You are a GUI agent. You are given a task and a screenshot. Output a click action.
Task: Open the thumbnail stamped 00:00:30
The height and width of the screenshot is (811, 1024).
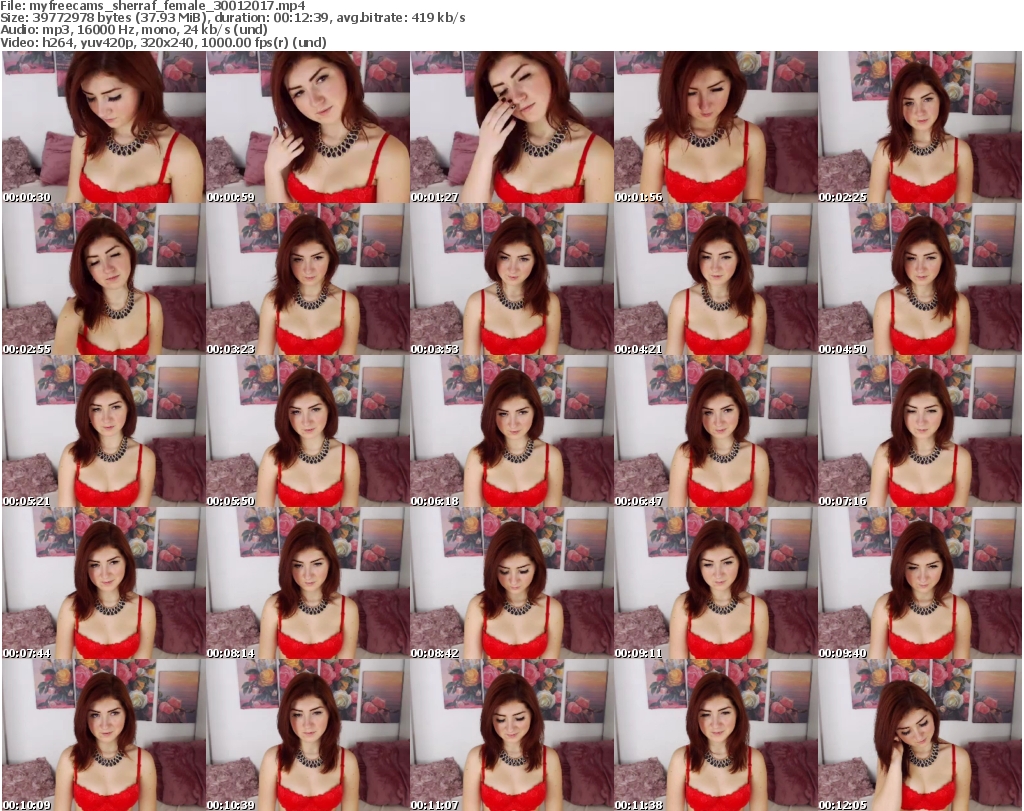click(x=104, y=127)
